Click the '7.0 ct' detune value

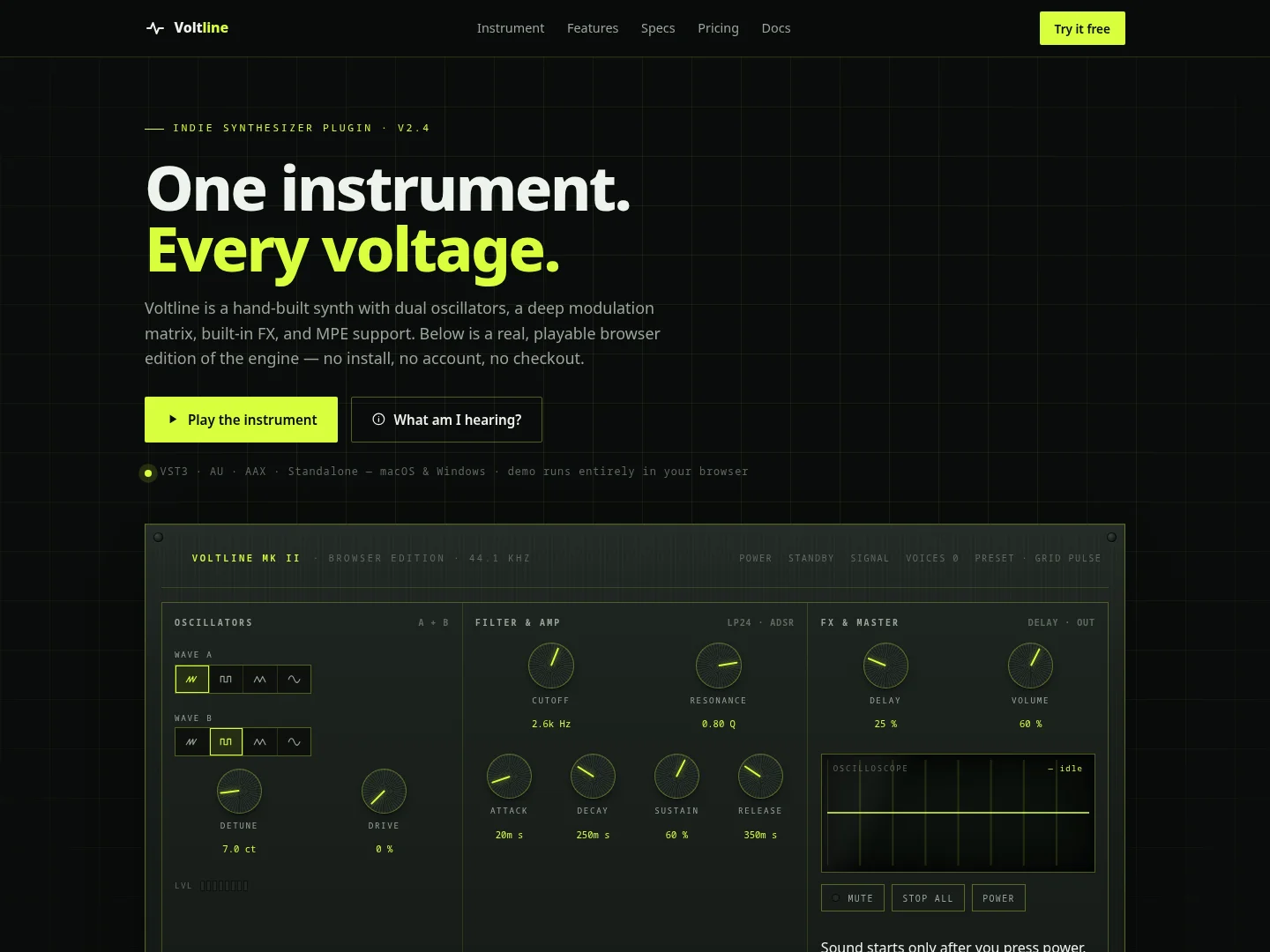coord(239,849)
